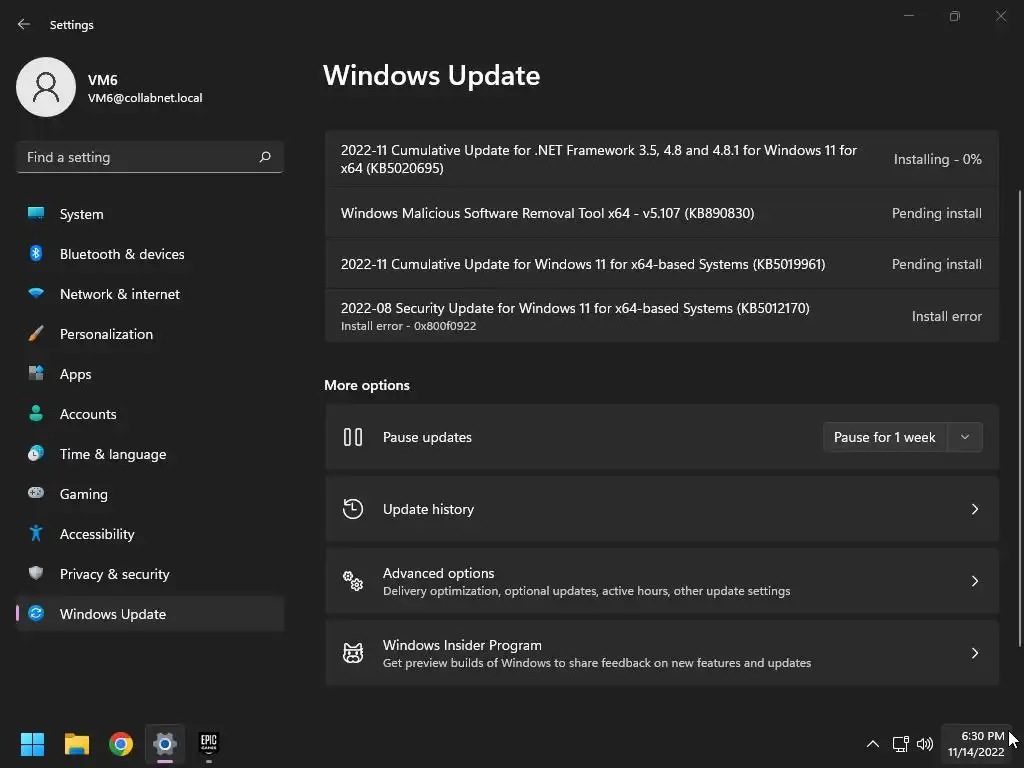Select Accounts in the sidebar
Screen dimensions: 1024x768
88,414
